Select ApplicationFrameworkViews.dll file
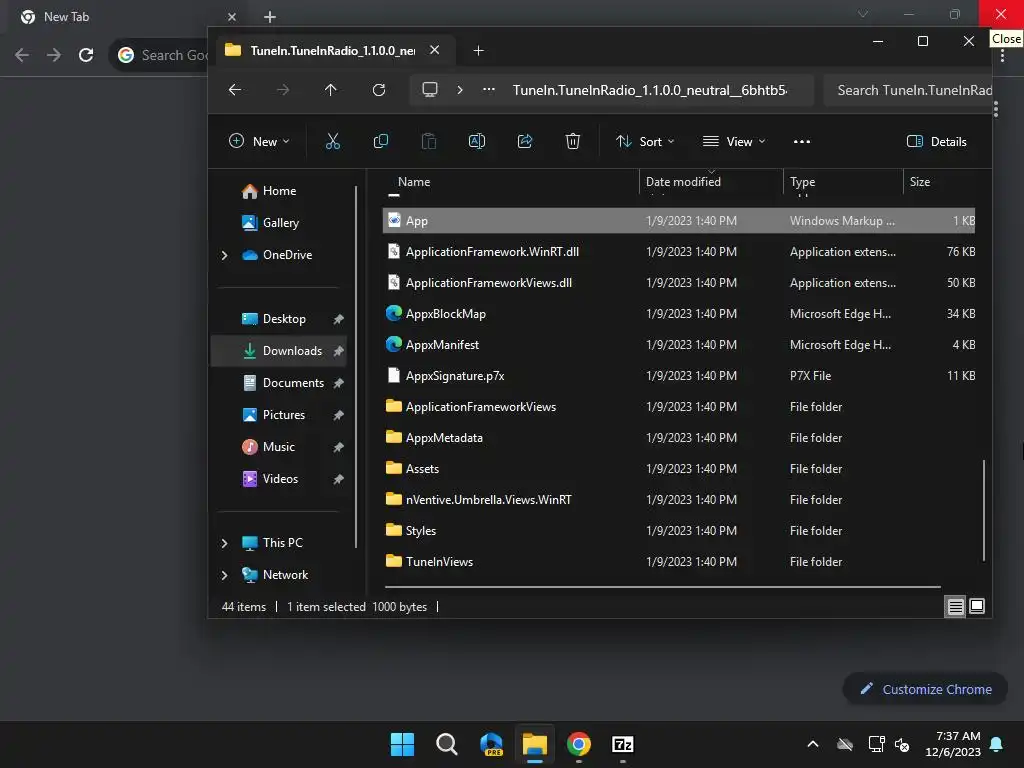Screen dimensions: 1024x768 point(679,283)
